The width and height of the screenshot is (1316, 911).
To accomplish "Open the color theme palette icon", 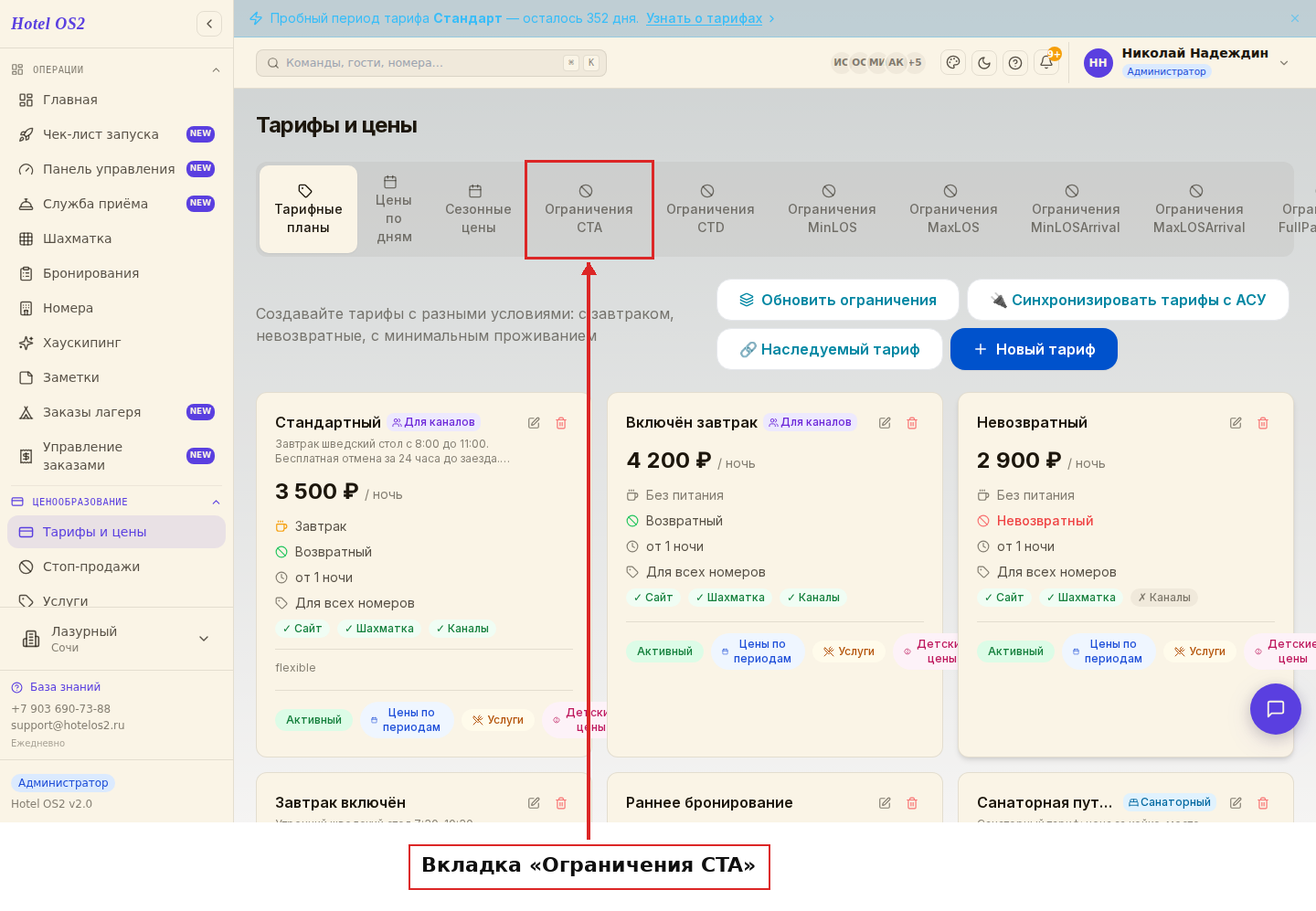I will [x=953, y=63].
